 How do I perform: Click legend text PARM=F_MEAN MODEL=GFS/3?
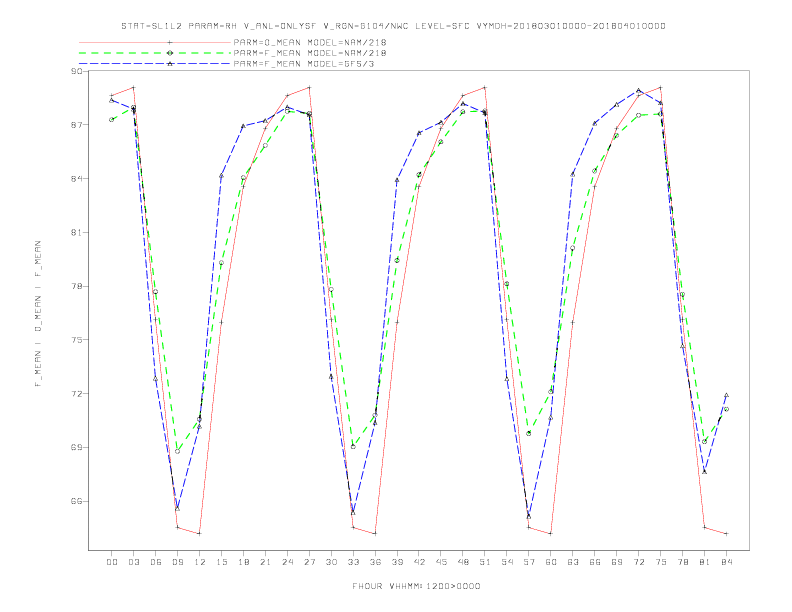pos(304,64)
